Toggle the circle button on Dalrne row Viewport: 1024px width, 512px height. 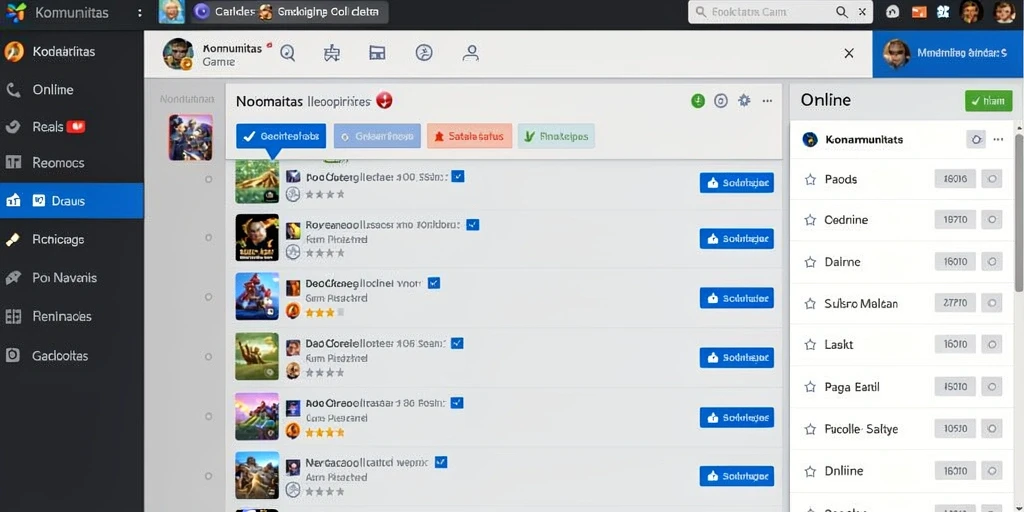(x=991, y=262)
